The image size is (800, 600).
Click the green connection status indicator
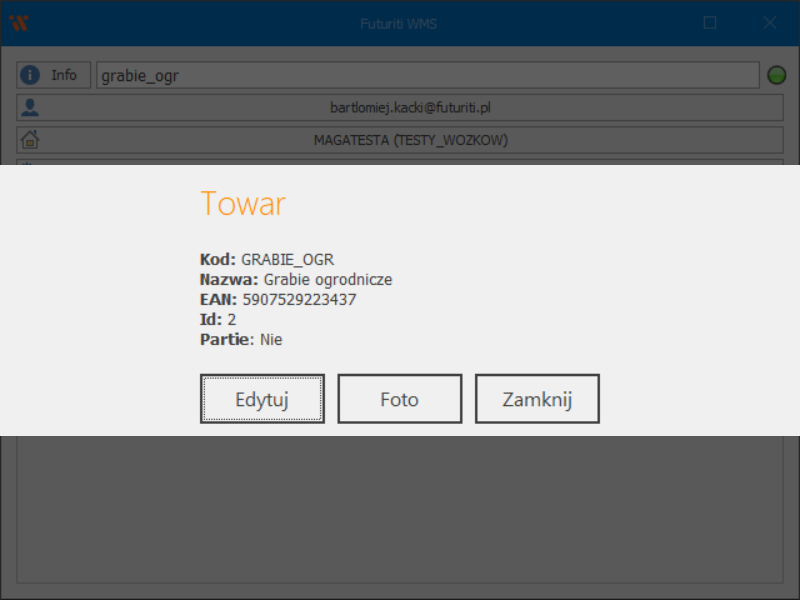[x=776, y=75]
